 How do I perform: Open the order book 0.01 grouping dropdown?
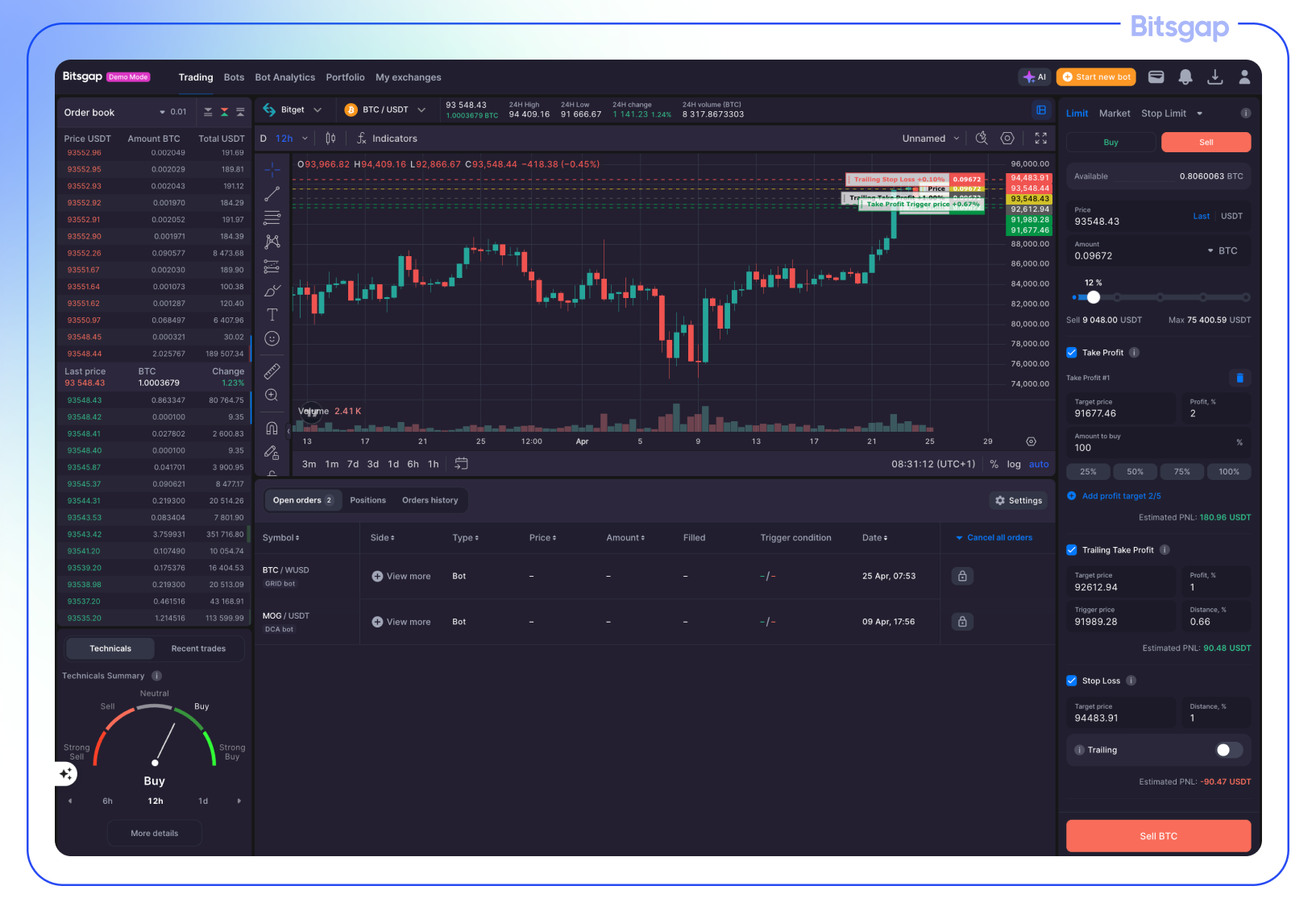[x=173, y=112]
